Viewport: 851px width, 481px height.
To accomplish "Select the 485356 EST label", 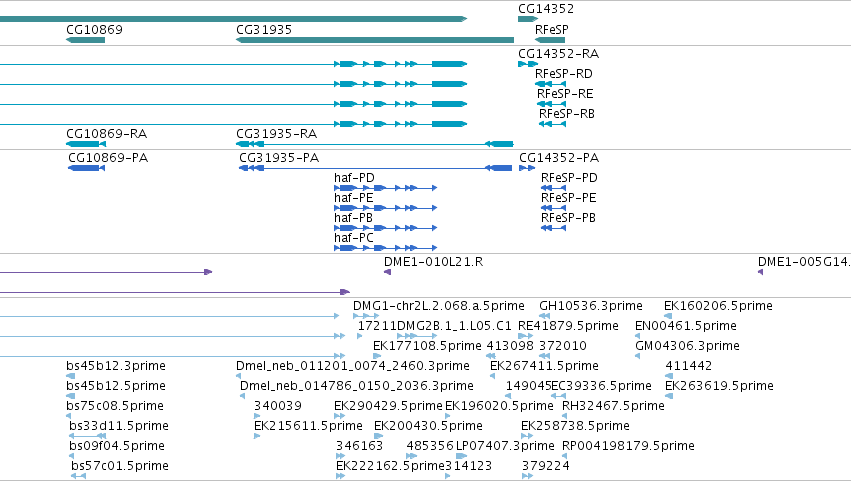I will pyautogui.click(x=430, y=446).
